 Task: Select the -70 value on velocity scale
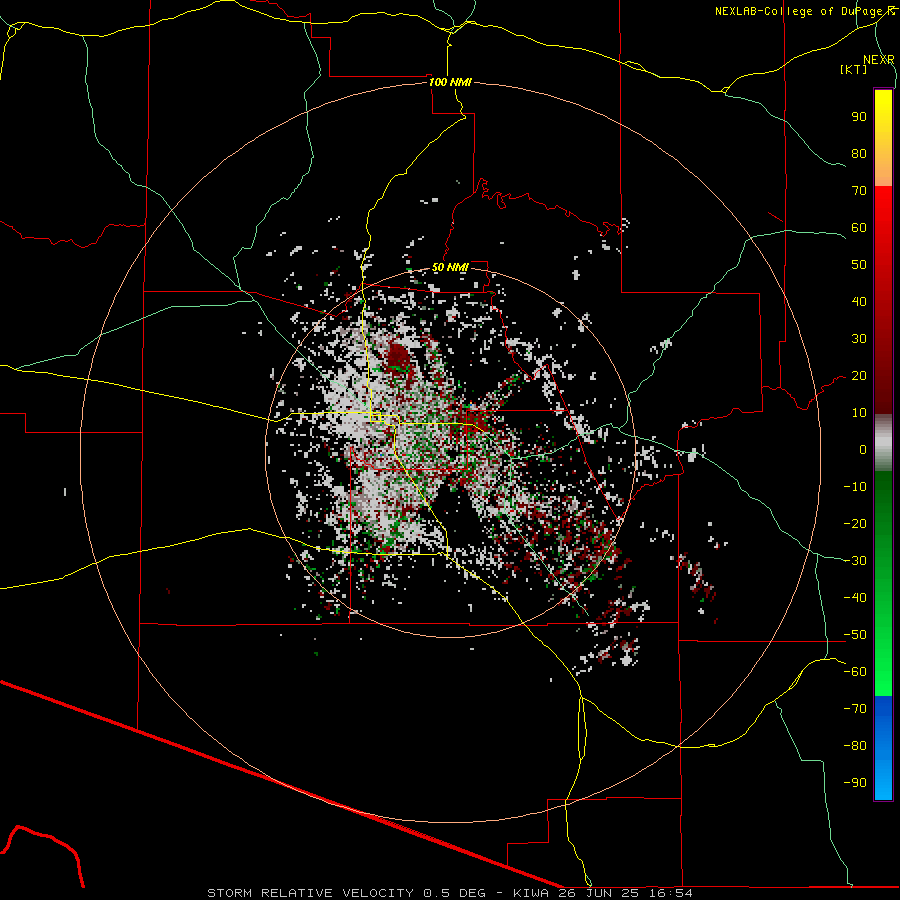855,709
